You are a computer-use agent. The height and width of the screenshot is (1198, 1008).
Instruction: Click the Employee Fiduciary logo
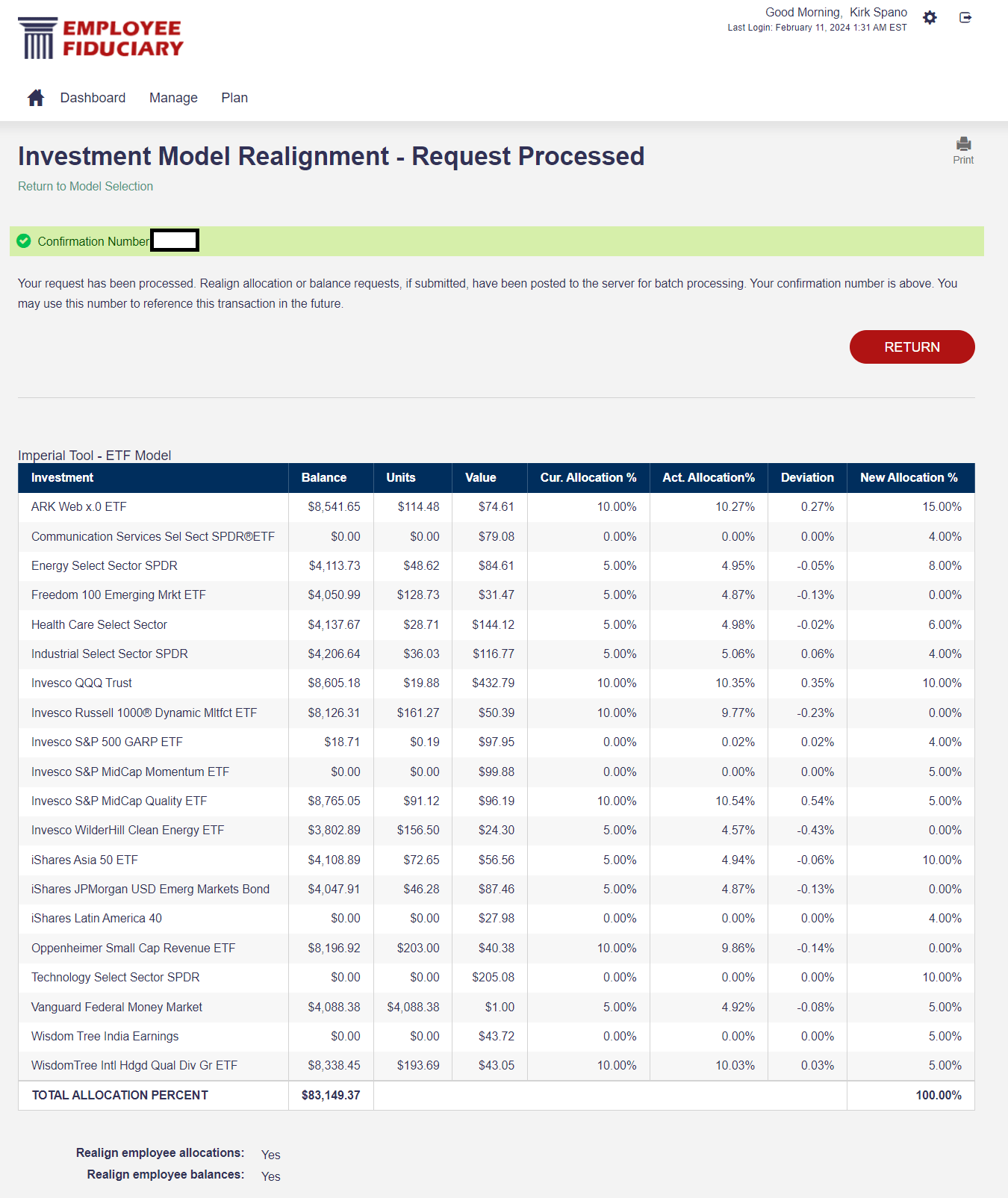(x=101, y=38)
